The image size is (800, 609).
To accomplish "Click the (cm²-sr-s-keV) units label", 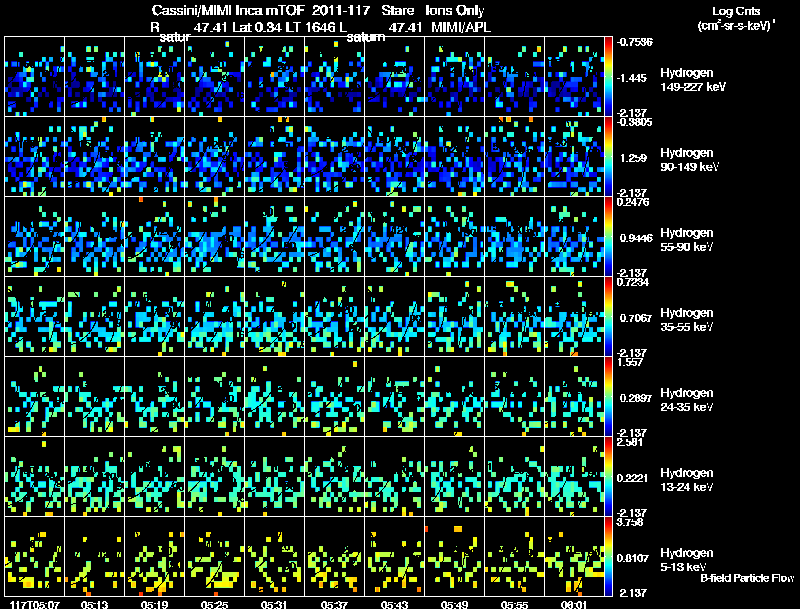I will (x=736, y=25).
